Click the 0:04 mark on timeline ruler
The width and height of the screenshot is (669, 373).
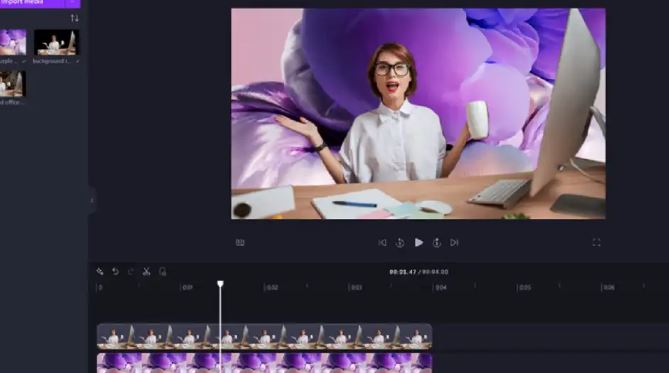click(440, 288)
